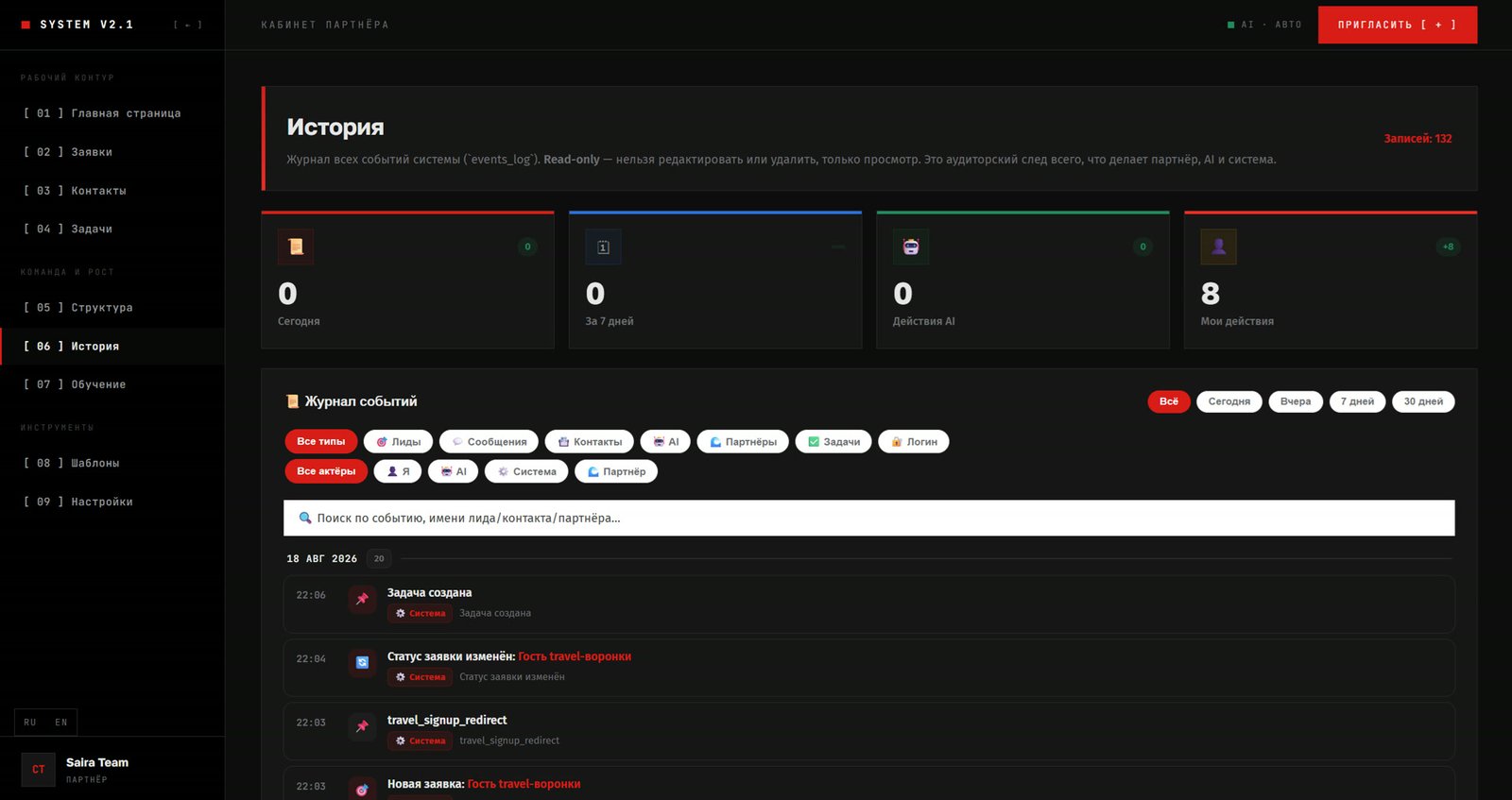Click pin icon of travel_signup_redirect event
Viewport: 1512px width, 800px height.
362,726
